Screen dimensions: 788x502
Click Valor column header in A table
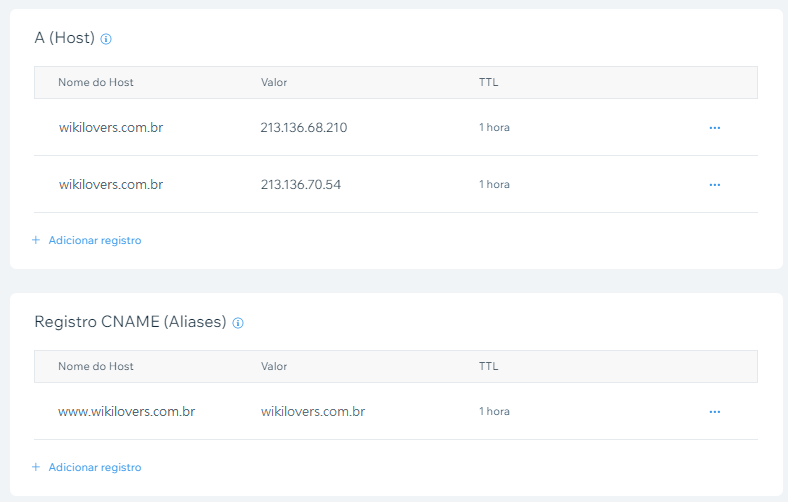(274, 82)
